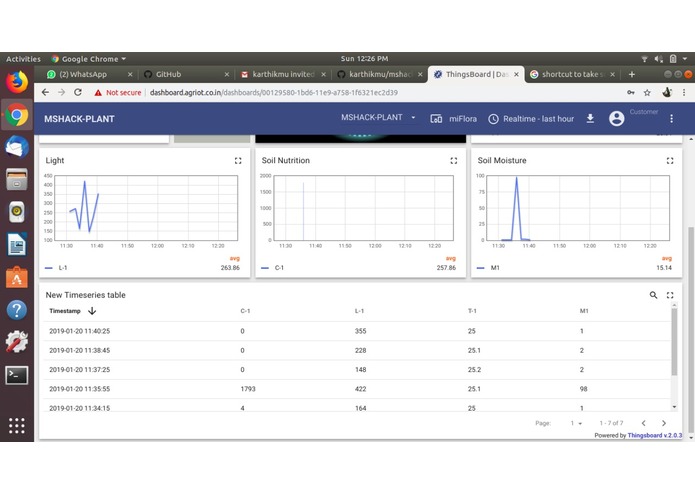
Task: Open saved passwords key icon
Action: pyautogui.click(x=630, y=93)
